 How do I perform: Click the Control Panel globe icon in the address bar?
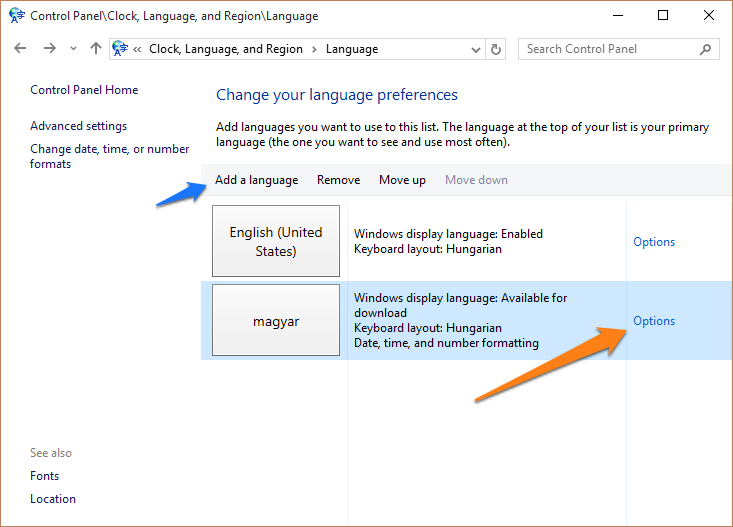(120, 48)
